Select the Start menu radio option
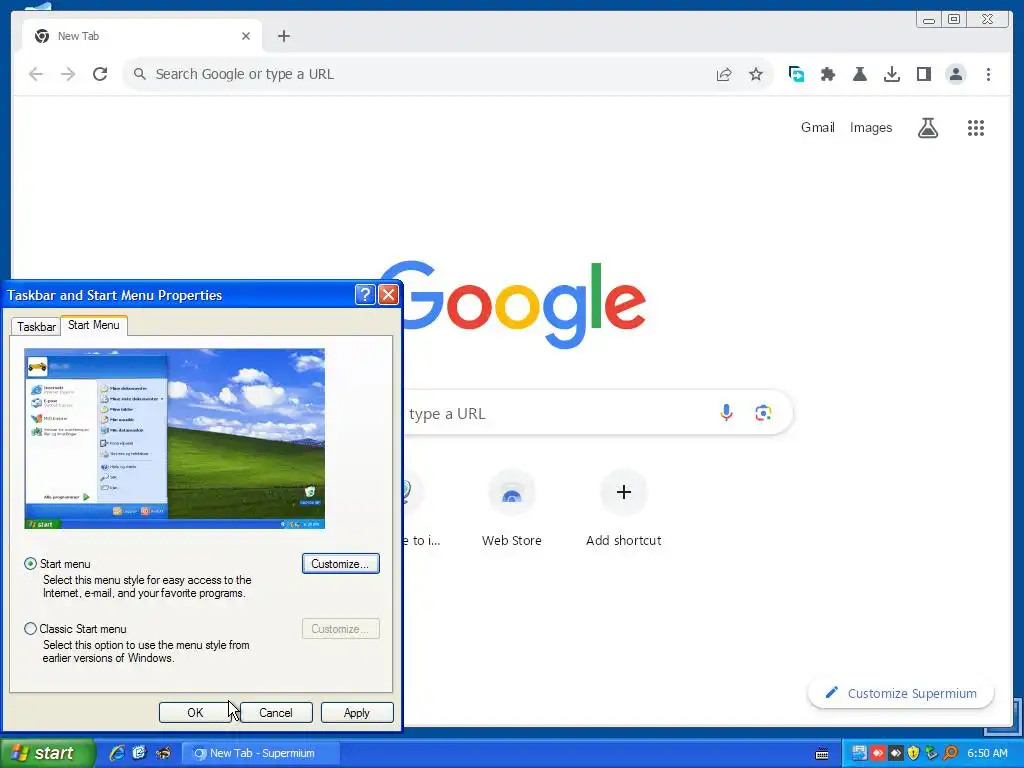1024x768 pixels. (30, 564)
